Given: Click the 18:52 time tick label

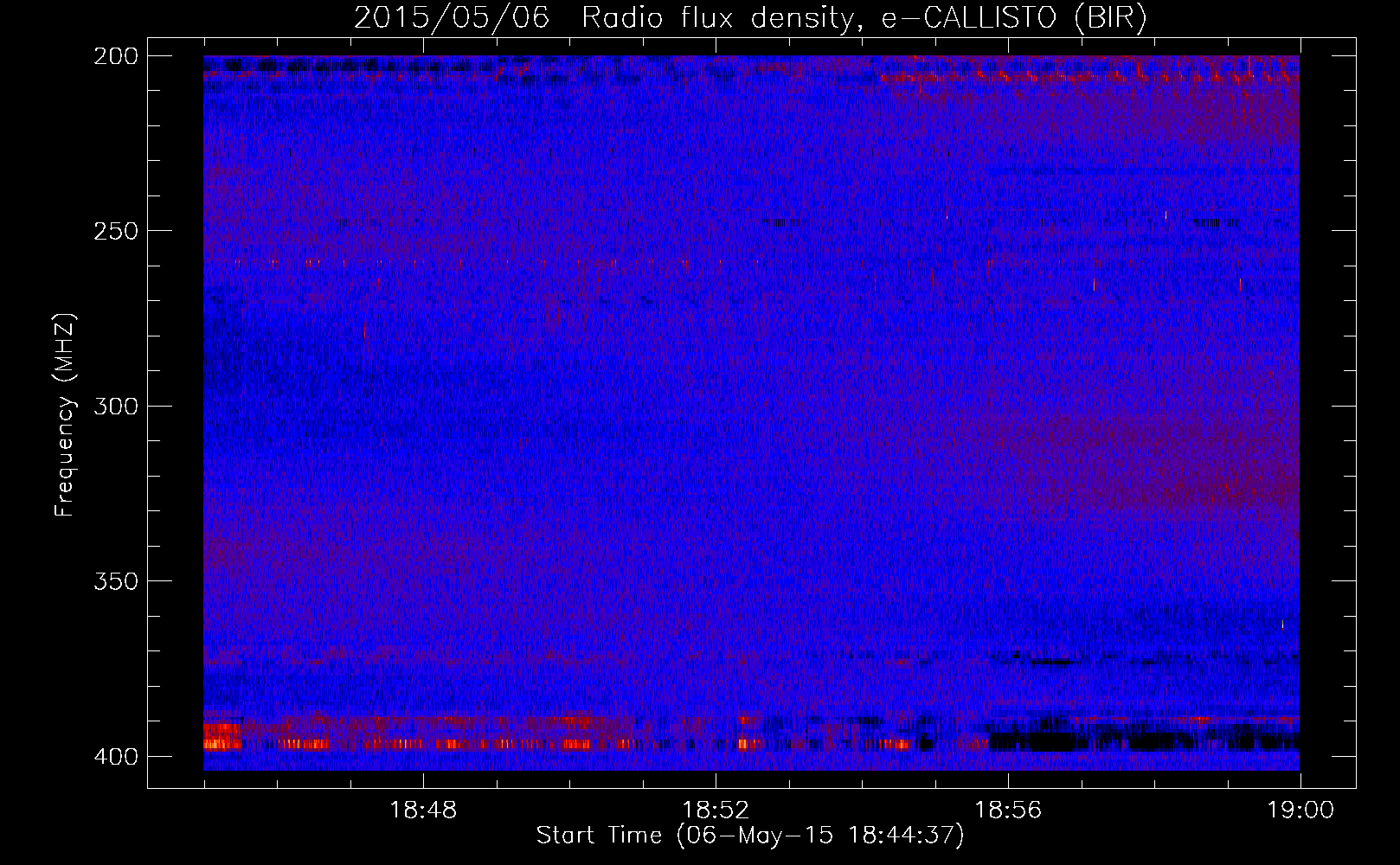Looking at the screenshot, I should point(716,811).
